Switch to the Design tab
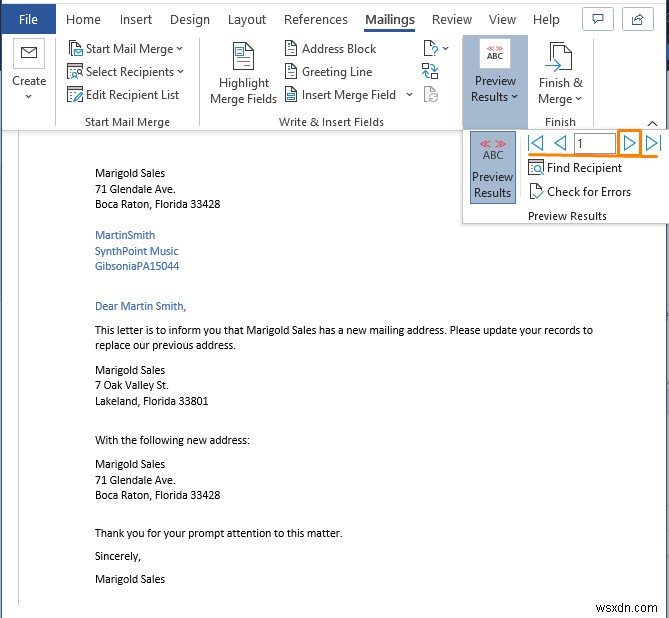 point(190,20)
